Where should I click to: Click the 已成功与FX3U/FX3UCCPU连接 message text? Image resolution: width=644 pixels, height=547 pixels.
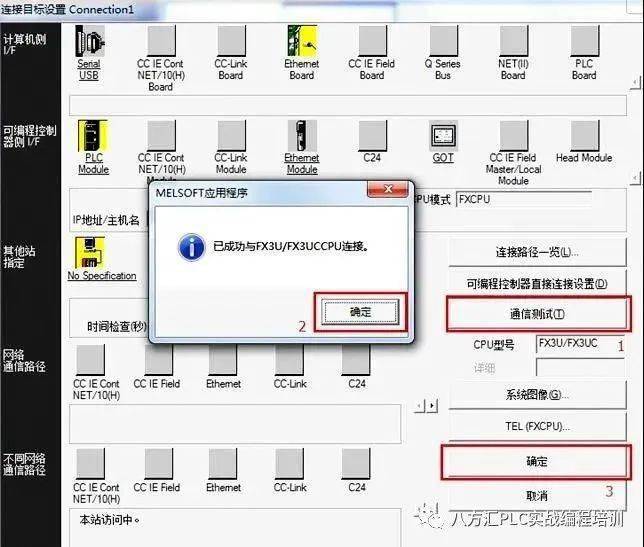[x=290, y=246]
